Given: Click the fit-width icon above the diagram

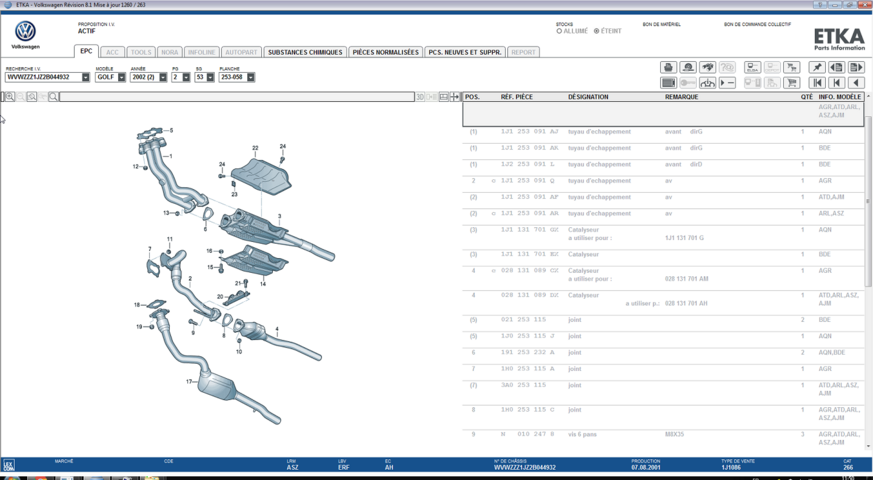Looking at the screenshot, I should [x=444, y=97].
